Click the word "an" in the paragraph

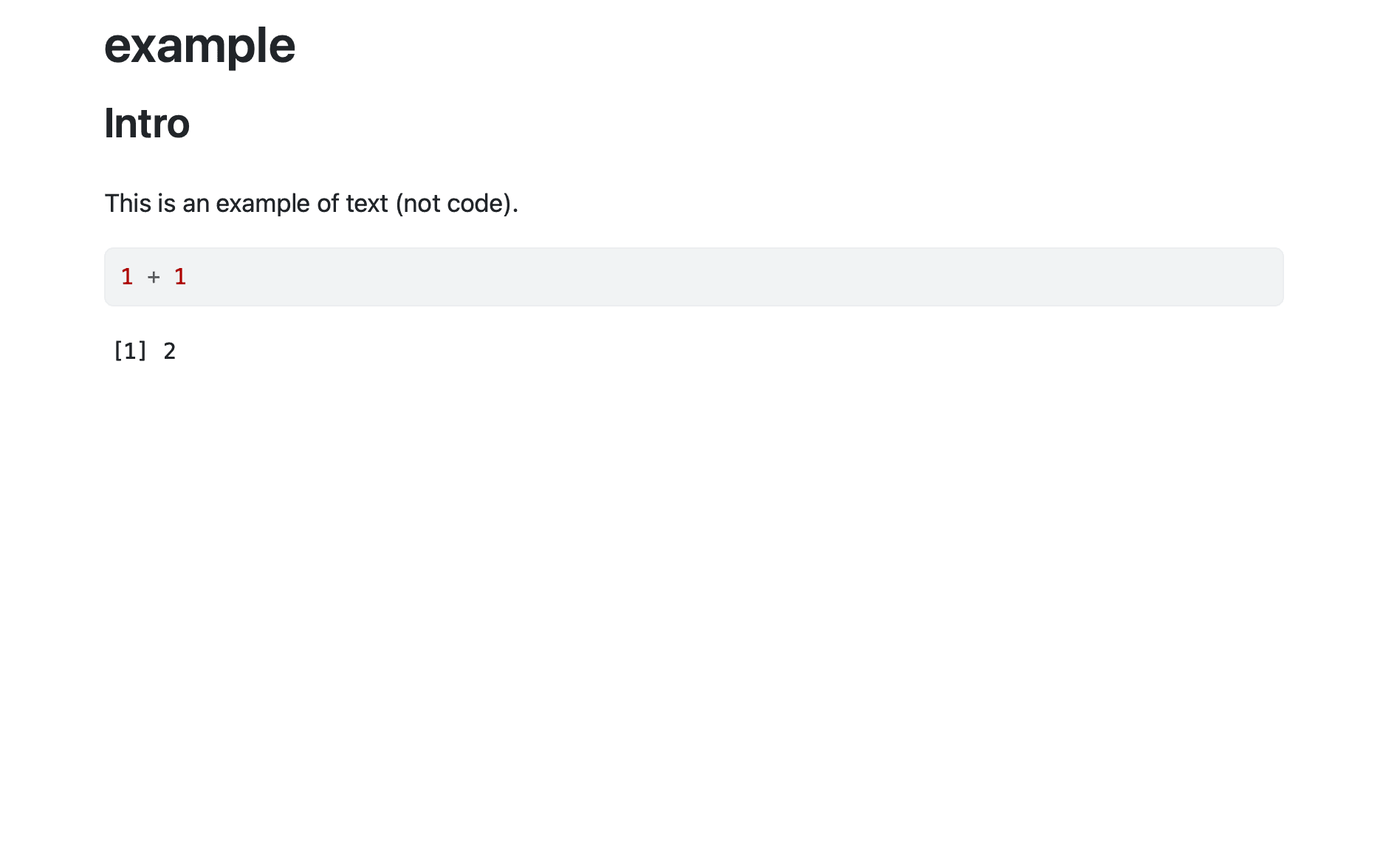pyautogui.click(x=196, y=203)
